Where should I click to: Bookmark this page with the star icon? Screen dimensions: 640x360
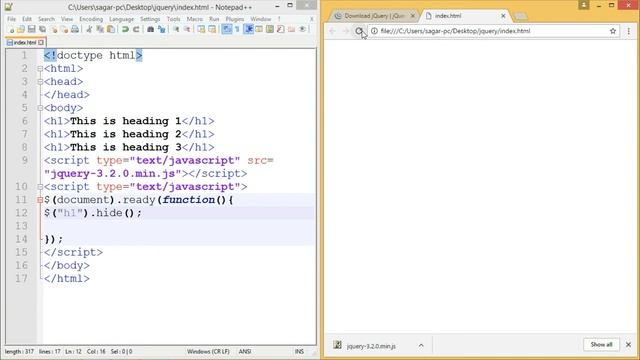point(613,31)
